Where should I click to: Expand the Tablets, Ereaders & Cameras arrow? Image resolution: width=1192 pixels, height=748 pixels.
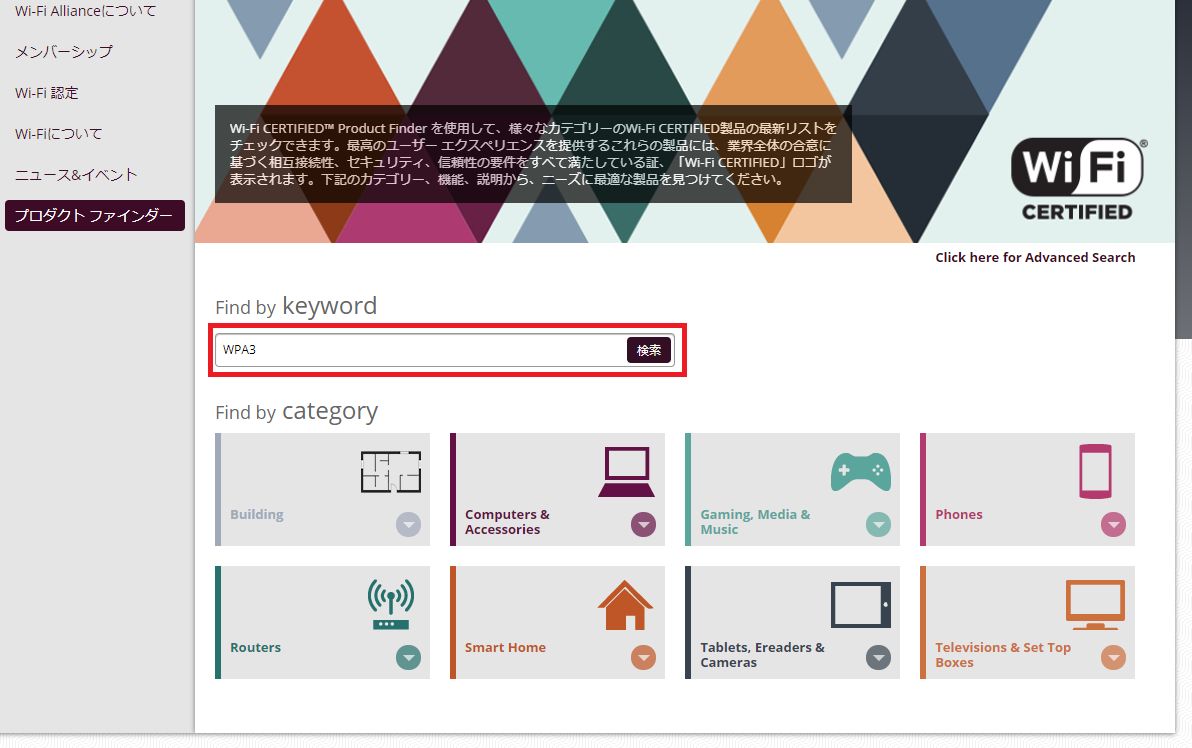pyautogui.click(x=878, y=658)
